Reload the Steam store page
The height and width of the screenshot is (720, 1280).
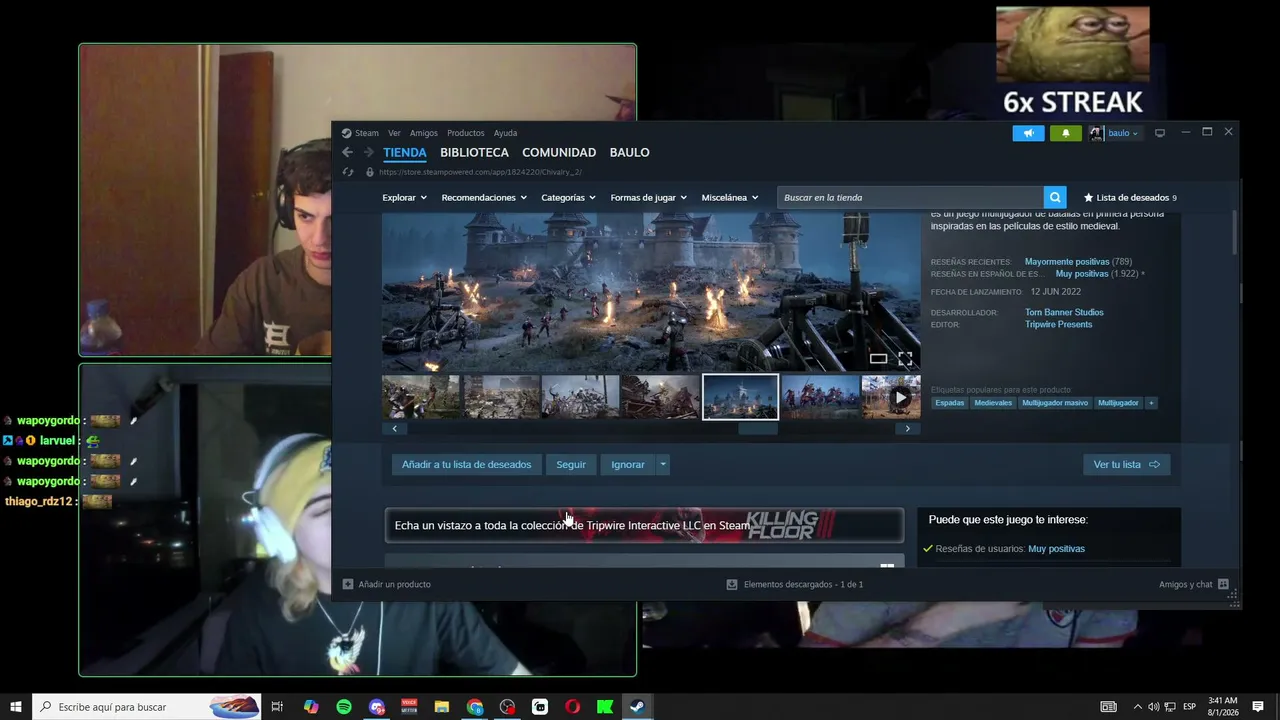[348, 172]
